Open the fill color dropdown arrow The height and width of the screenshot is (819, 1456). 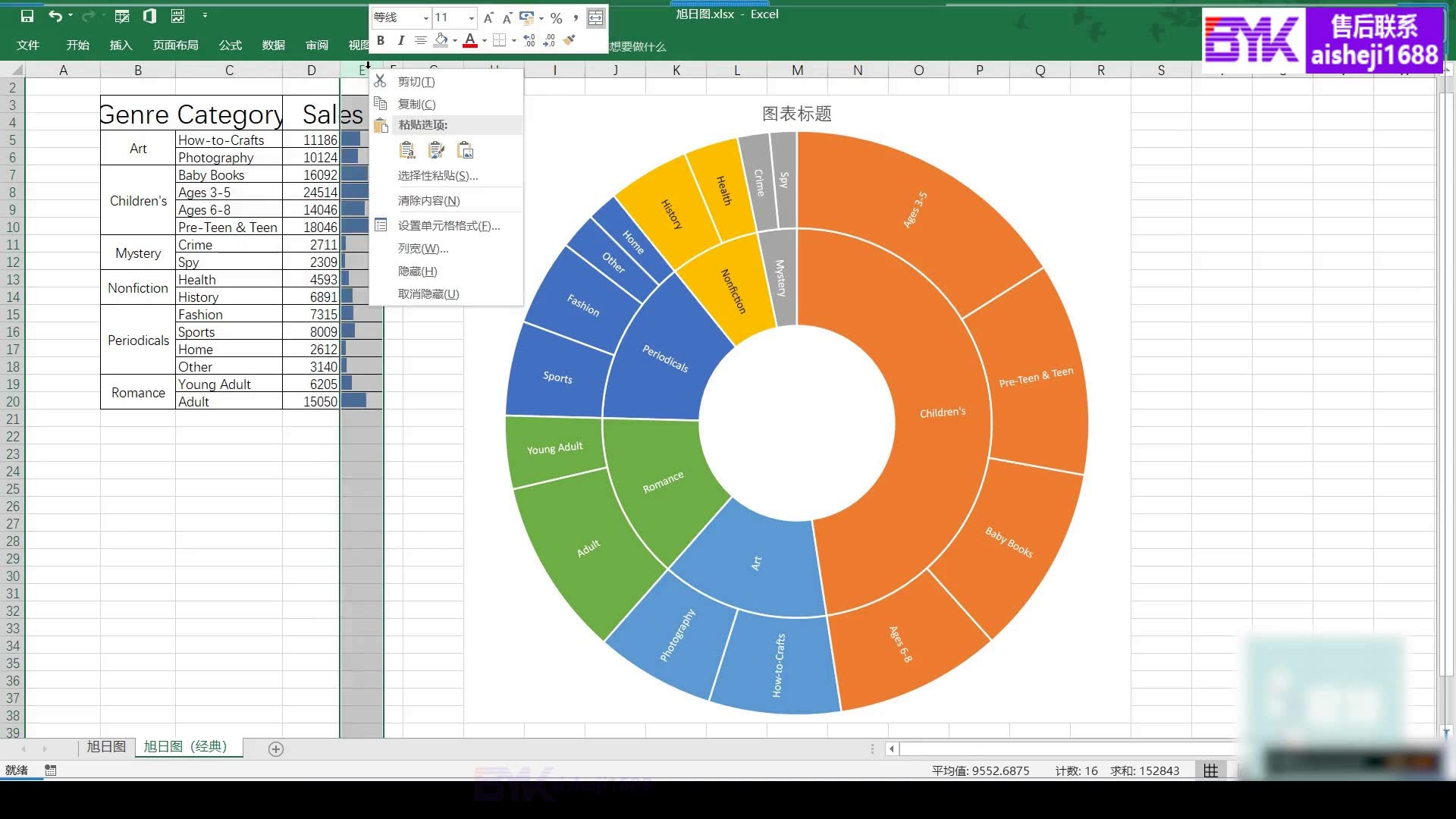pyautogui.click(x=456, y=40)
